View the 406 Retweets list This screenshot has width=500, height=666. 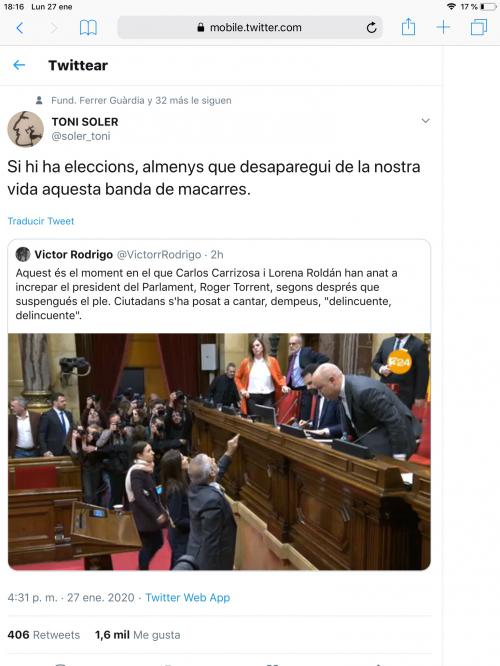coord(44,635)
